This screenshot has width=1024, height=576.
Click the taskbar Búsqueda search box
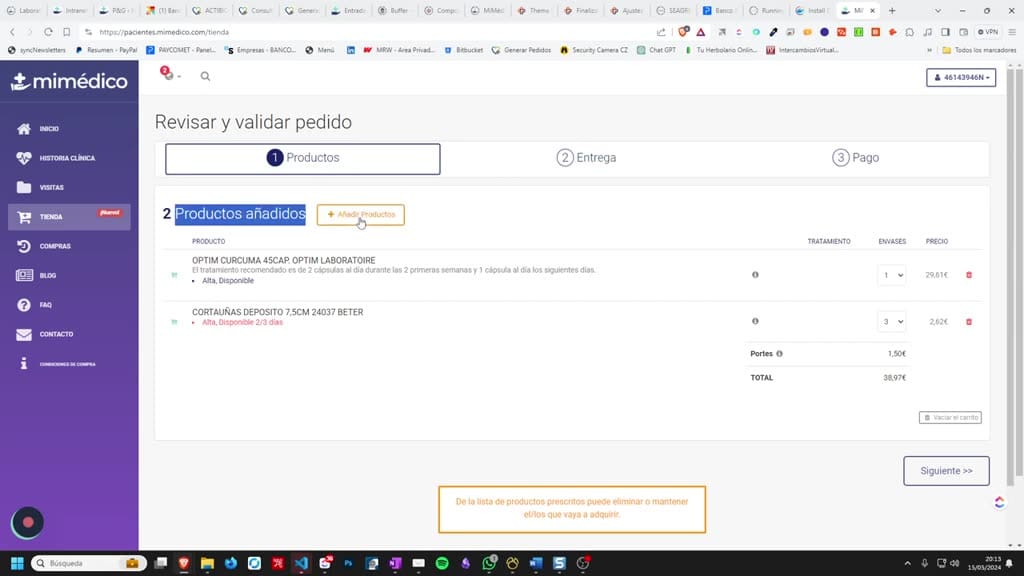click(88, 563)
